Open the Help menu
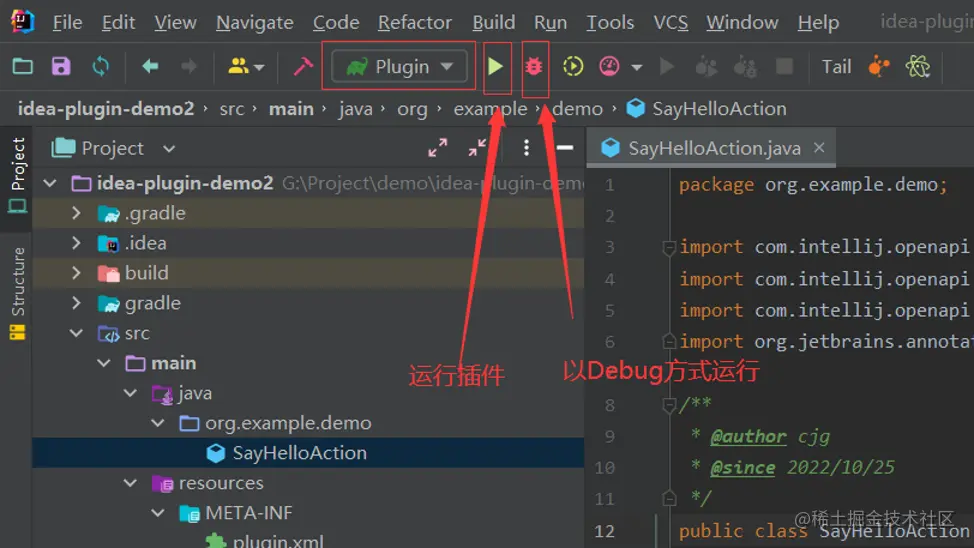Screen dimensions: 974x548 pos(818,22)
